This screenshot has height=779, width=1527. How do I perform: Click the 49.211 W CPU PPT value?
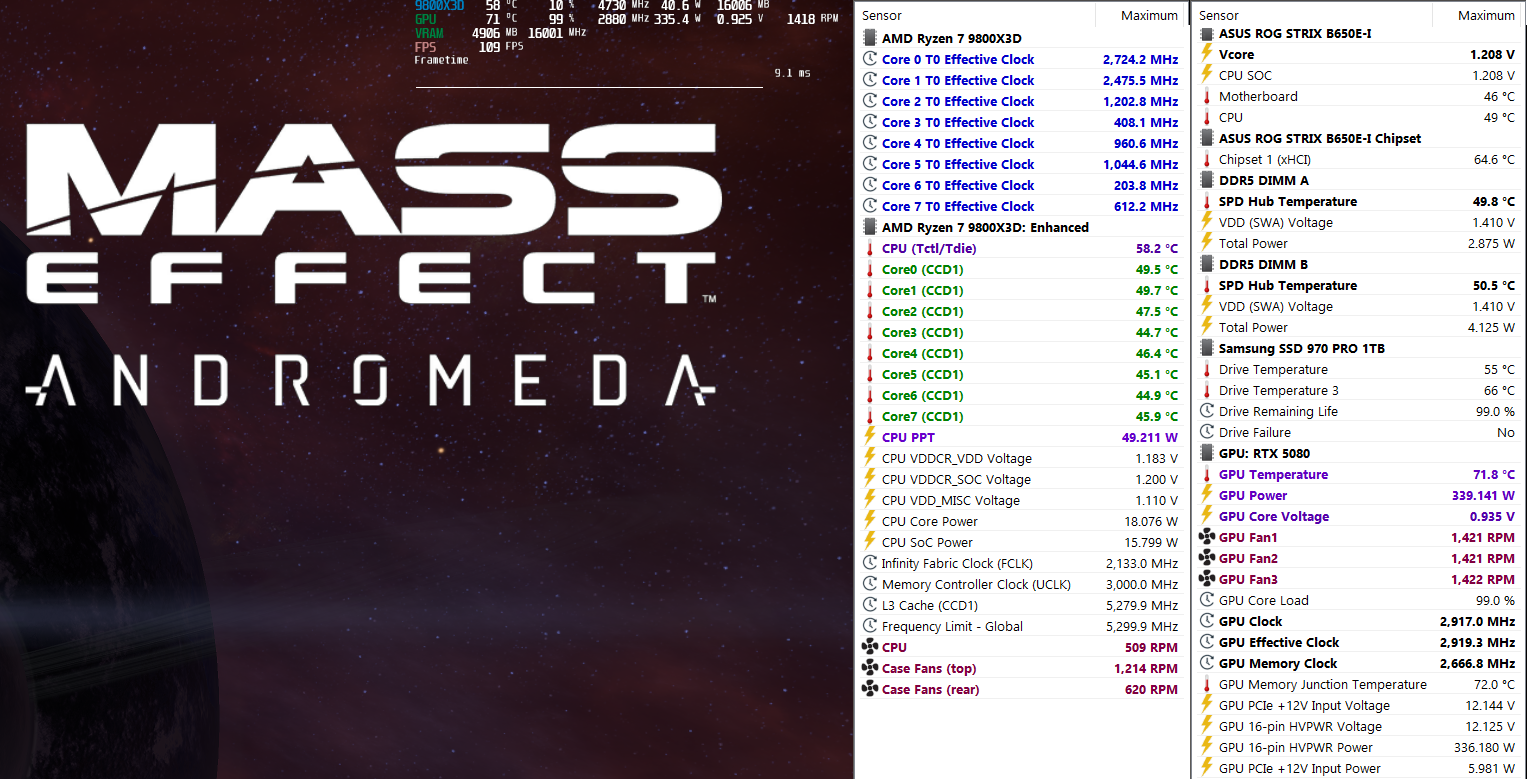(1150, 437)
